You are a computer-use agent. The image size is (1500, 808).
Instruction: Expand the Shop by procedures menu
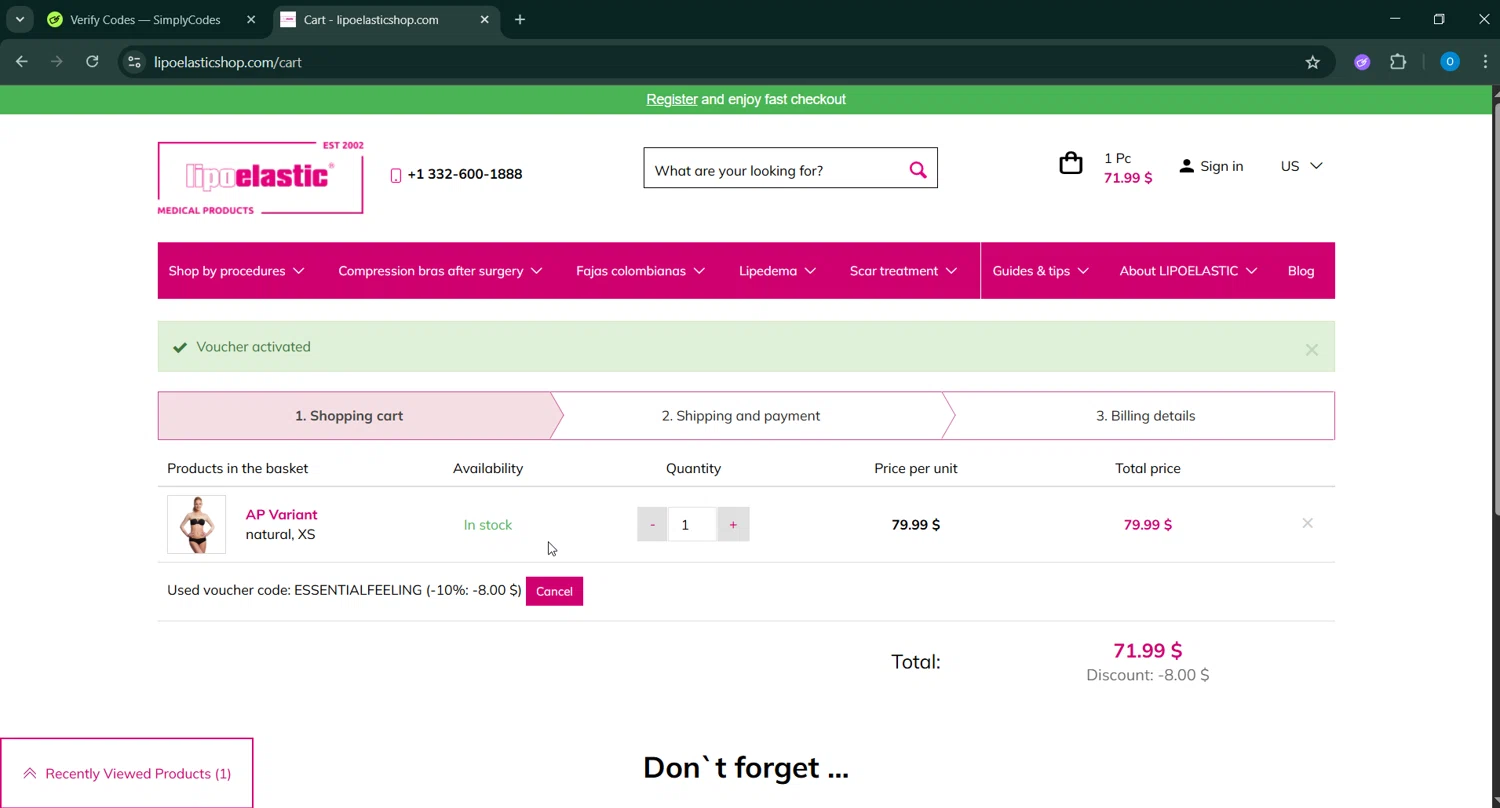coord(236,271)
